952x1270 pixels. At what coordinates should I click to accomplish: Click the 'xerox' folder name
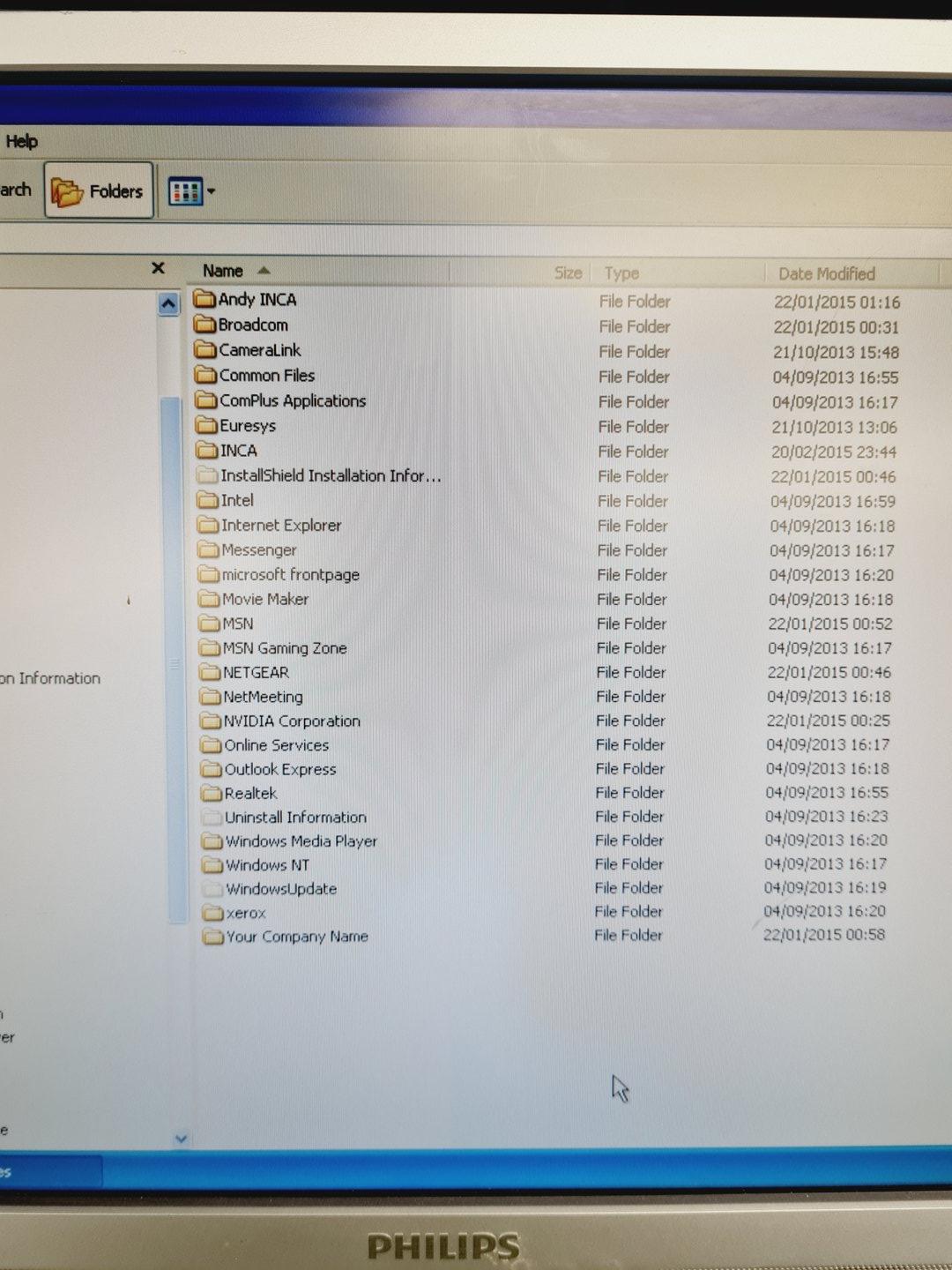(246, 913)
